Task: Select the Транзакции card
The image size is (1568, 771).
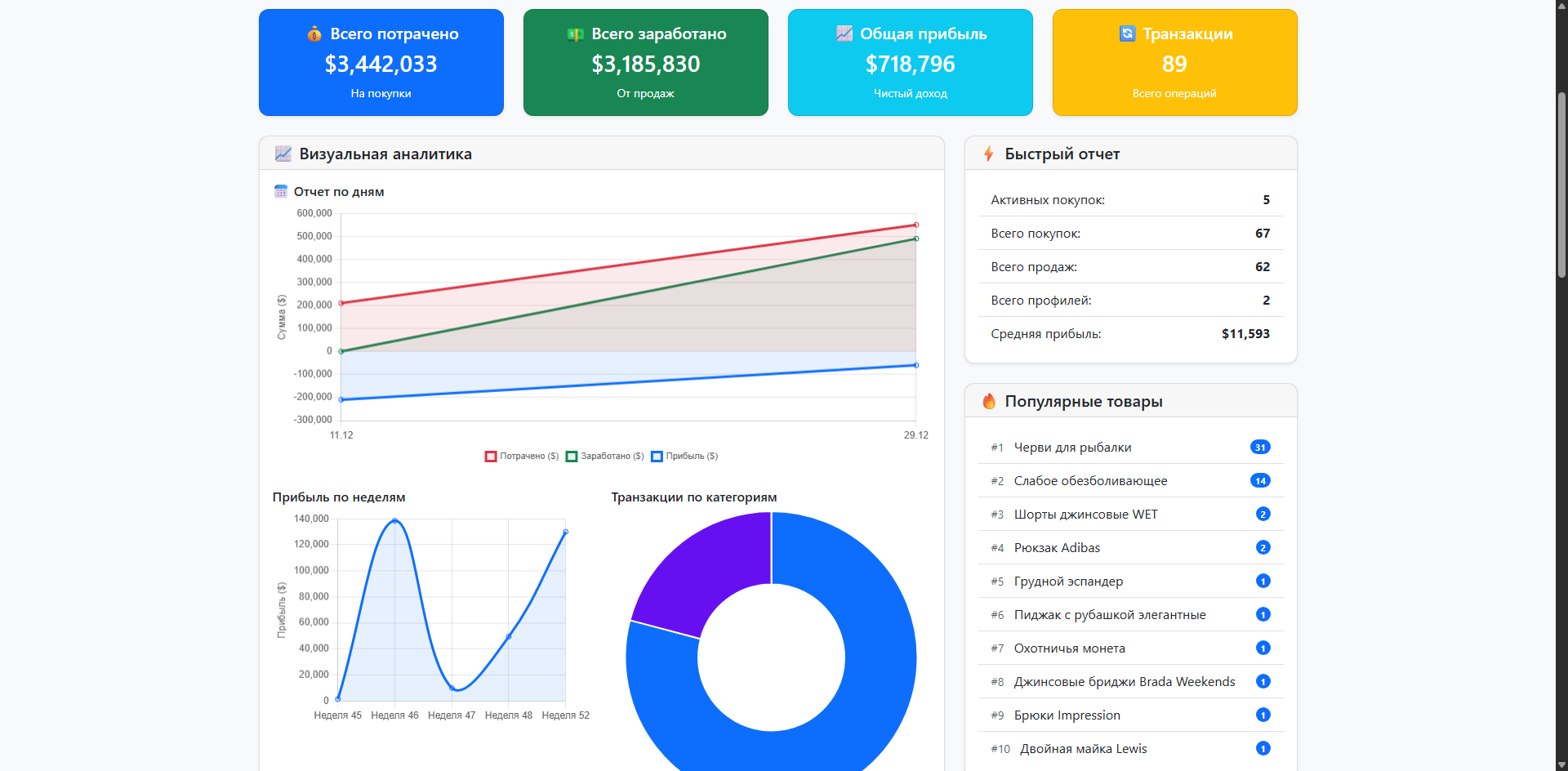Action: 1175,63
